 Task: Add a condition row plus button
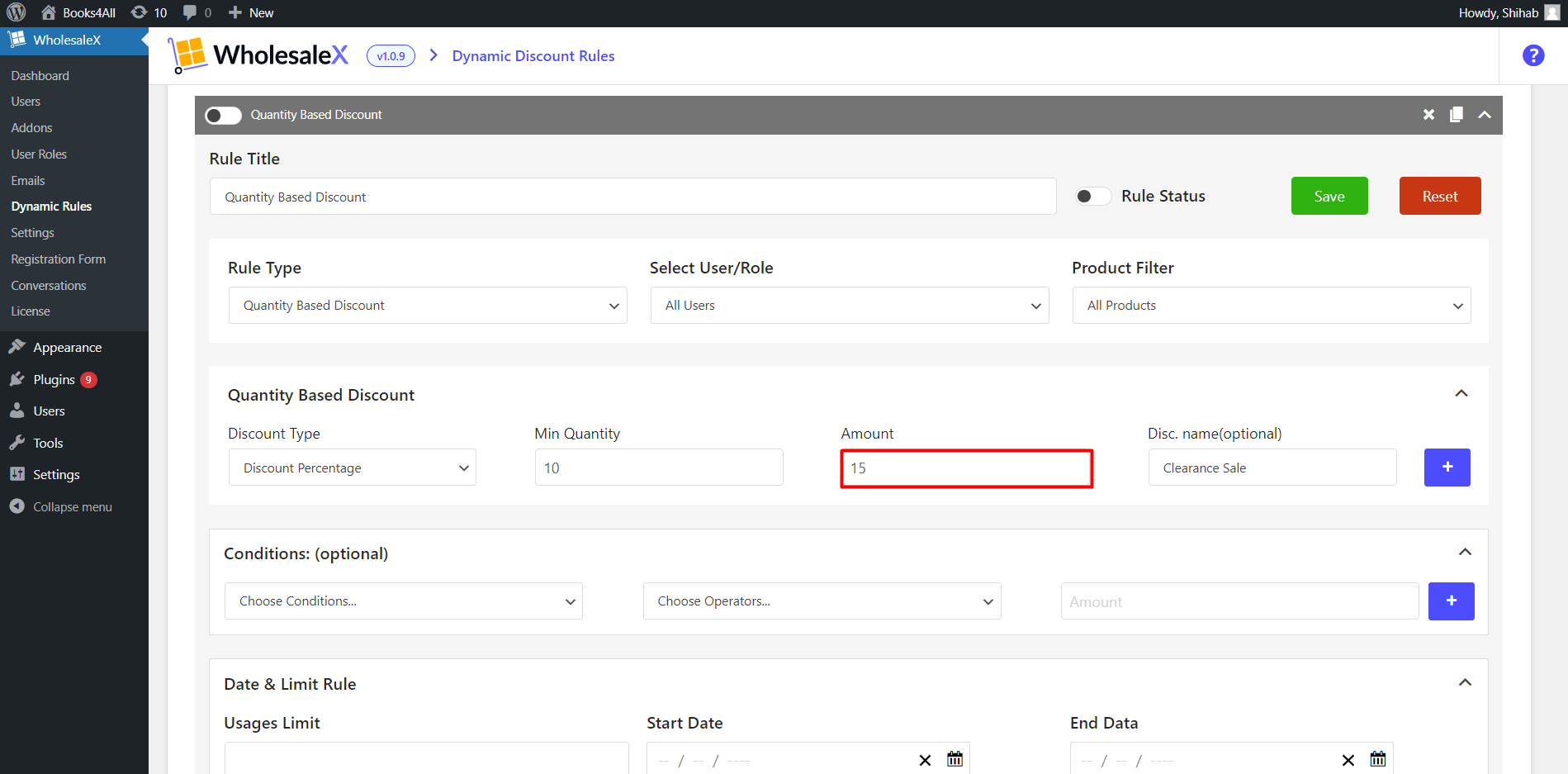click(x=1451, y=601)
